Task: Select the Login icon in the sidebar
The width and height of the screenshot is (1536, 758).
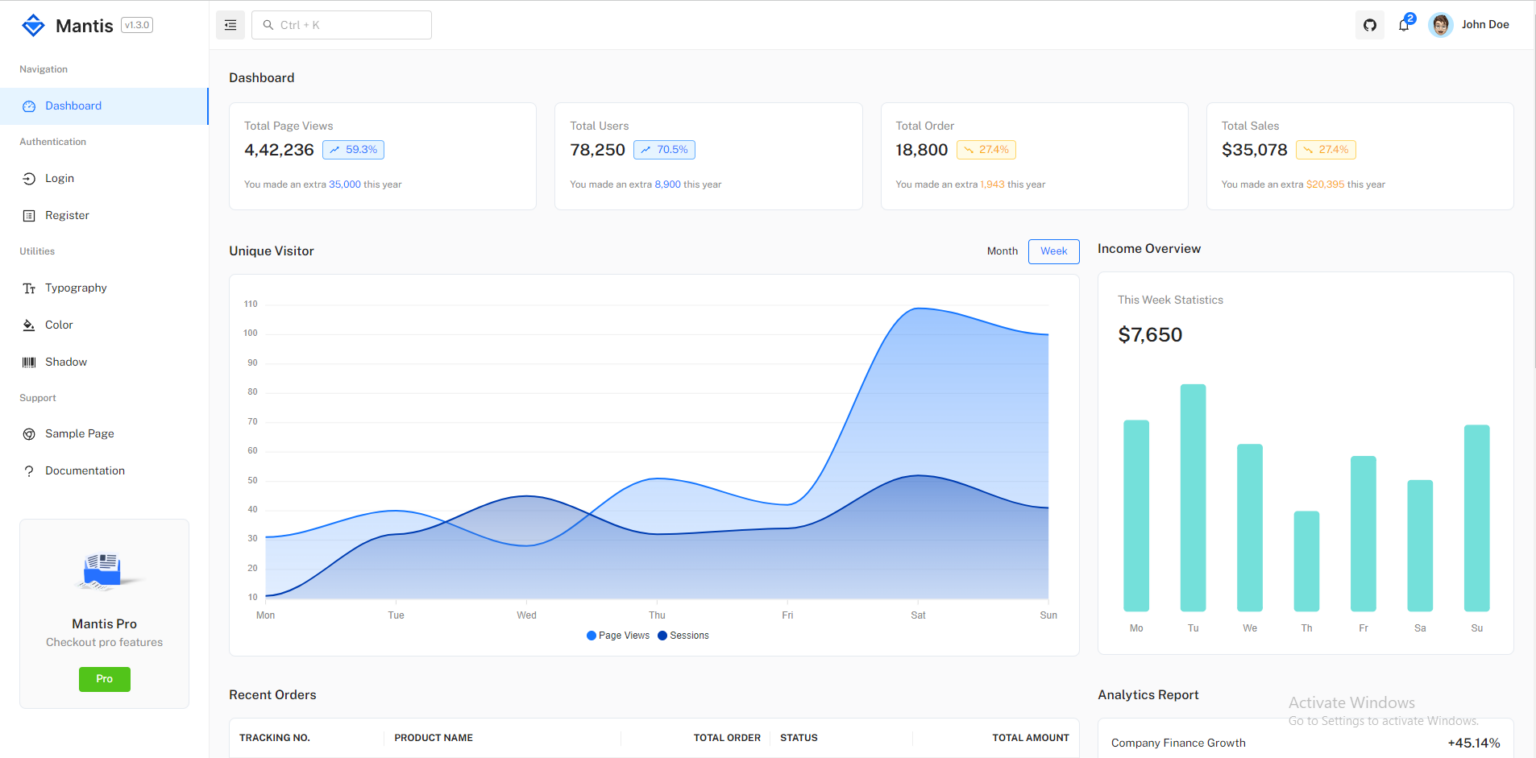Action: pos(30,178)
